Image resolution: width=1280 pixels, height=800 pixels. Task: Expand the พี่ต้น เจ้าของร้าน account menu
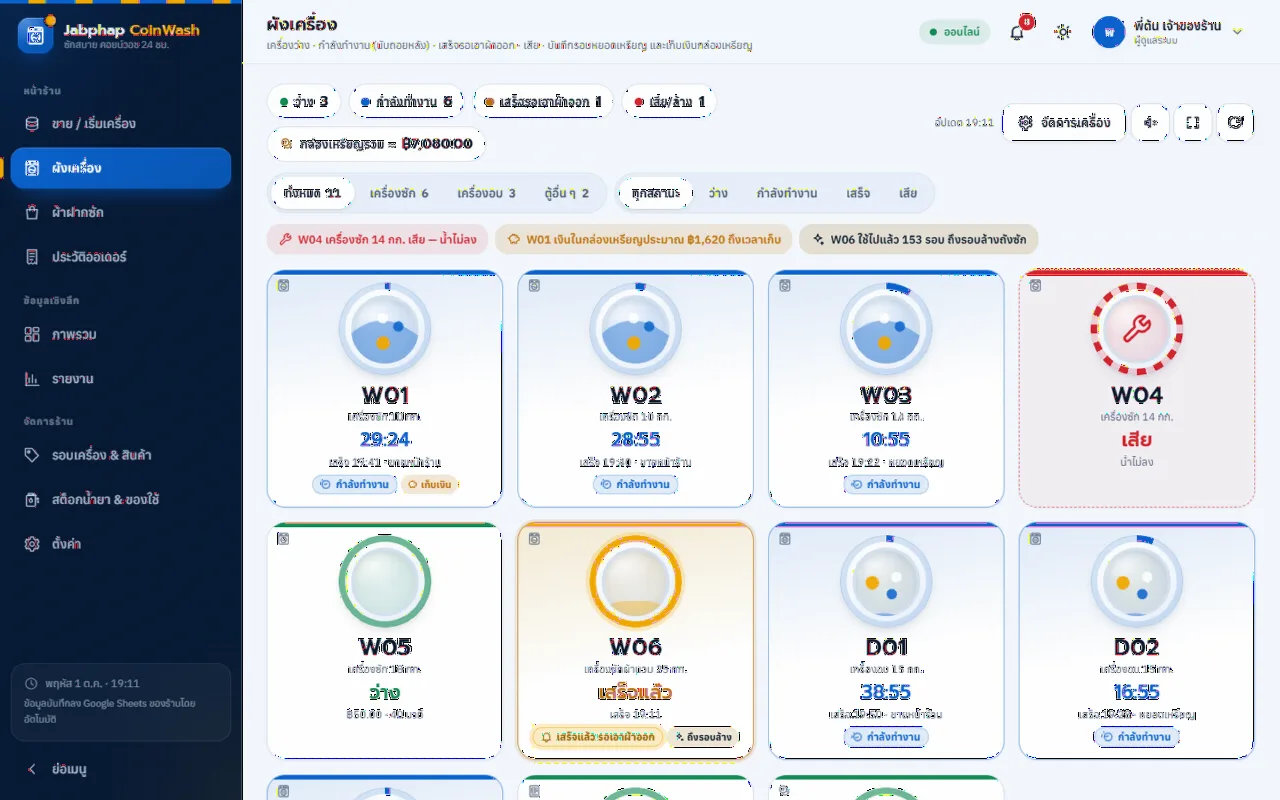[x=1169, y=32]
